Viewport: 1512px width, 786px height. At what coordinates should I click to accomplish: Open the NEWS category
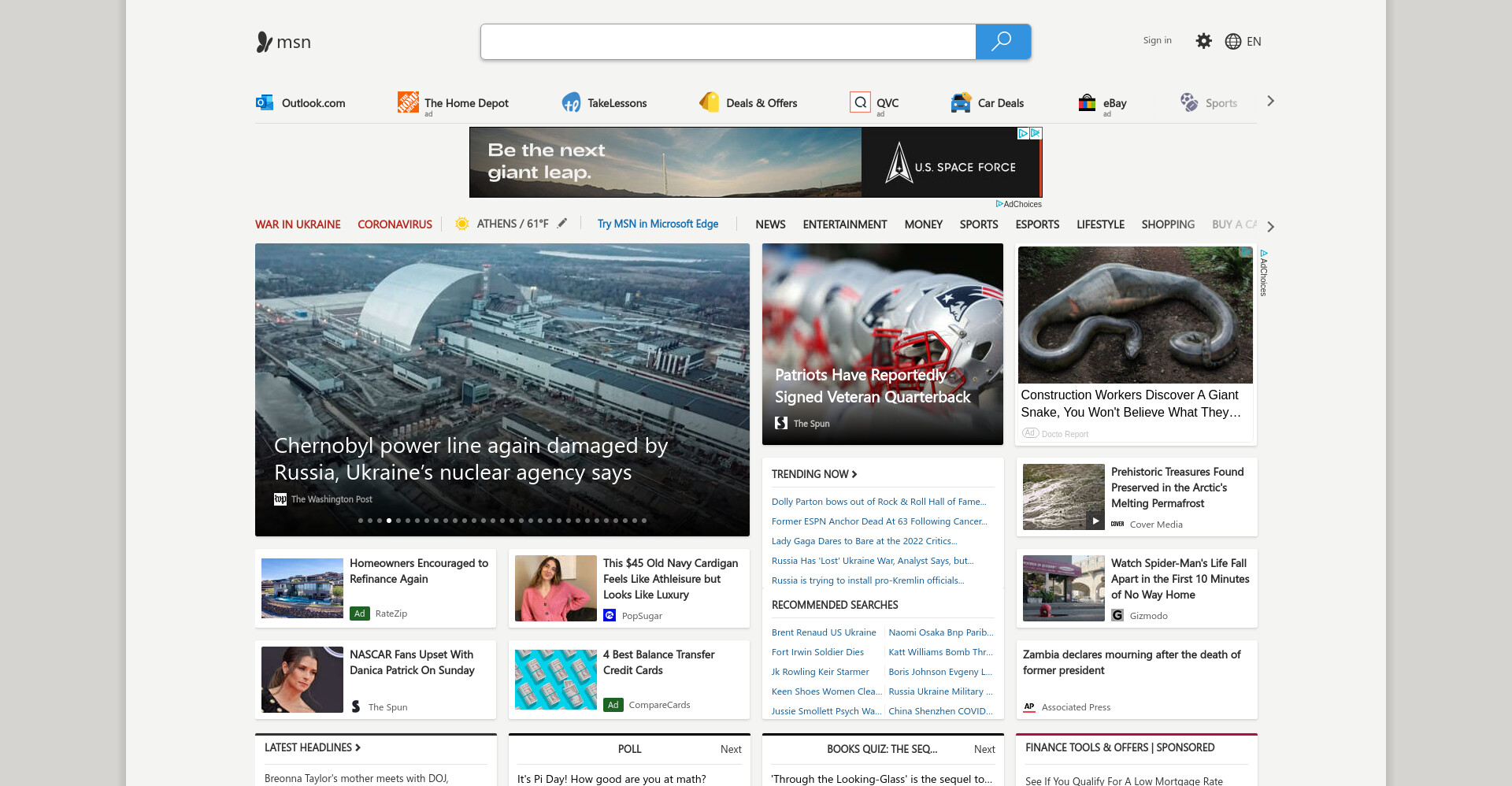[x=770, y=224]
